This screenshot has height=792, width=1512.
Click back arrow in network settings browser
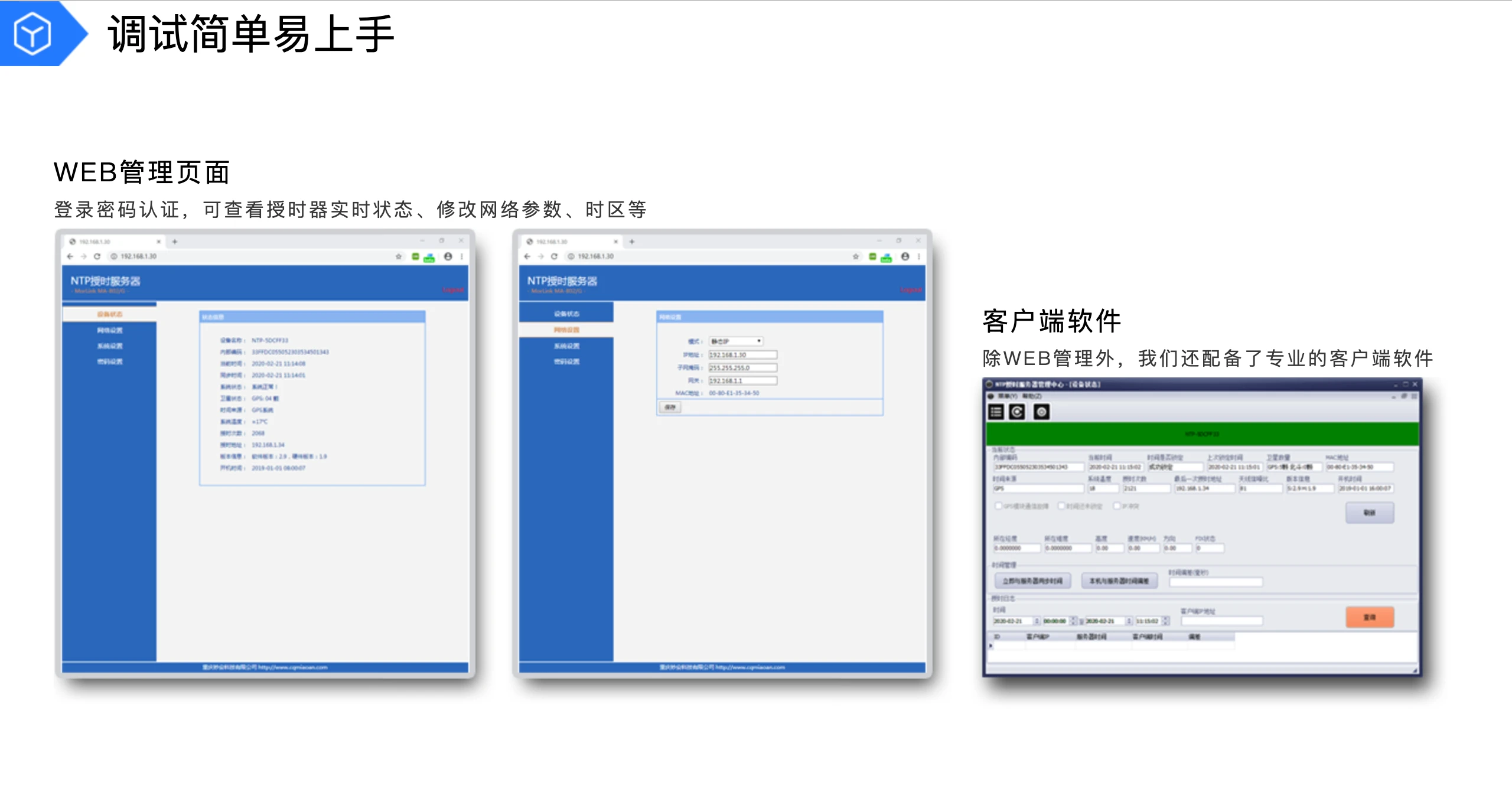(527, 256)
